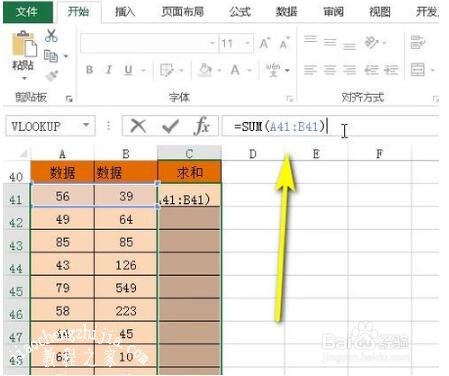
Task: Click cell A45 with value 79
Action: [x=63, y=287]
